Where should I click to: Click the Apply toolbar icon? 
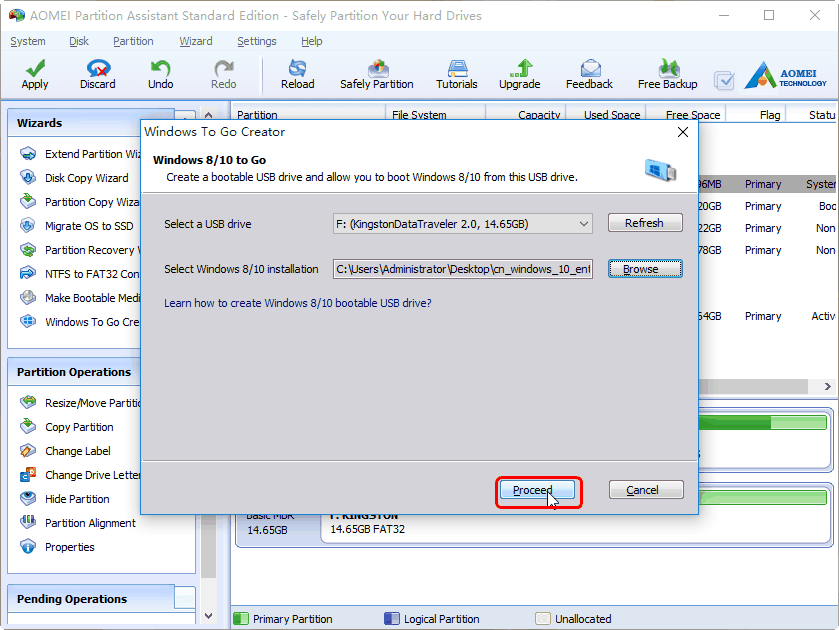tap(35, 74)
